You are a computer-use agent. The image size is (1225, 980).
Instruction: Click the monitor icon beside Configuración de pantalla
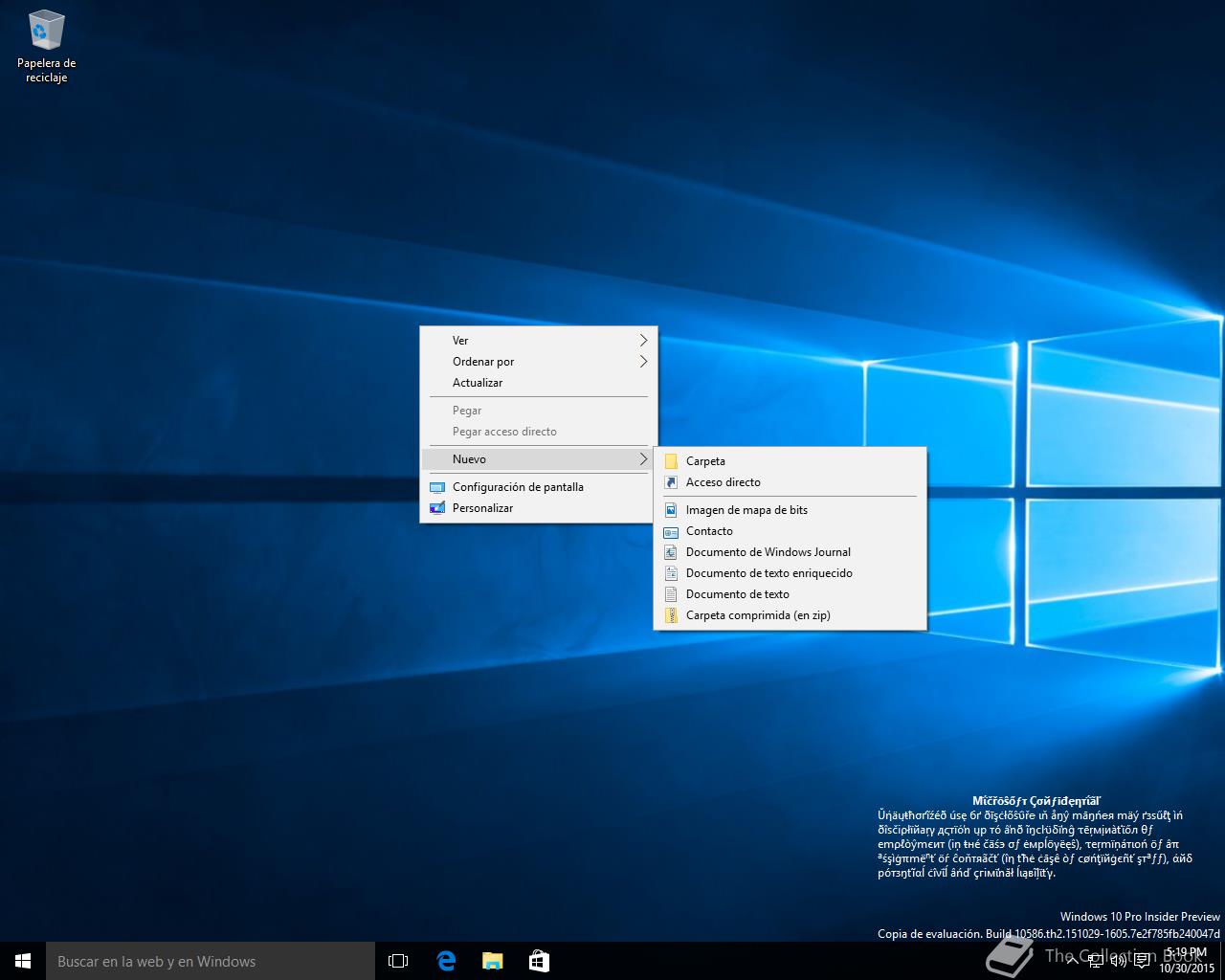[x=437, y=487]
